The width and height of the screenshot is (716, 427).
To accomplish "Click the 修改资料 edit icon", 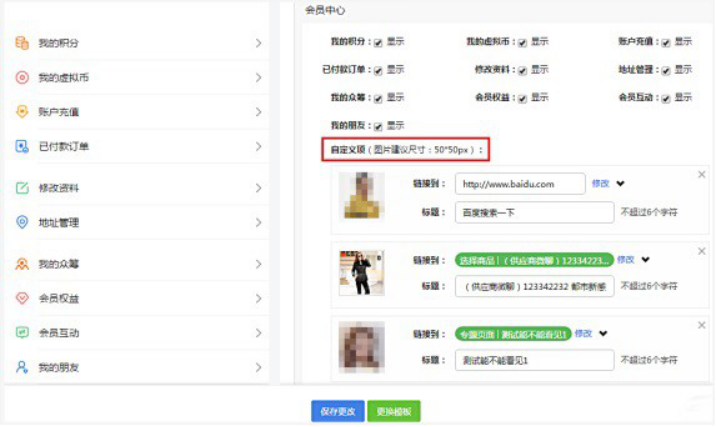I will click(21, 188).
